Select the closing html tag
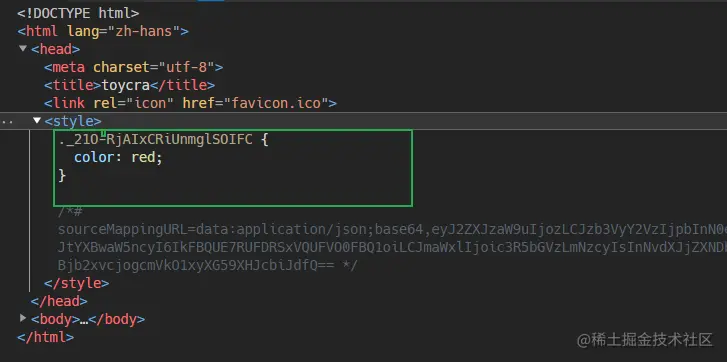 coord(45,337)
